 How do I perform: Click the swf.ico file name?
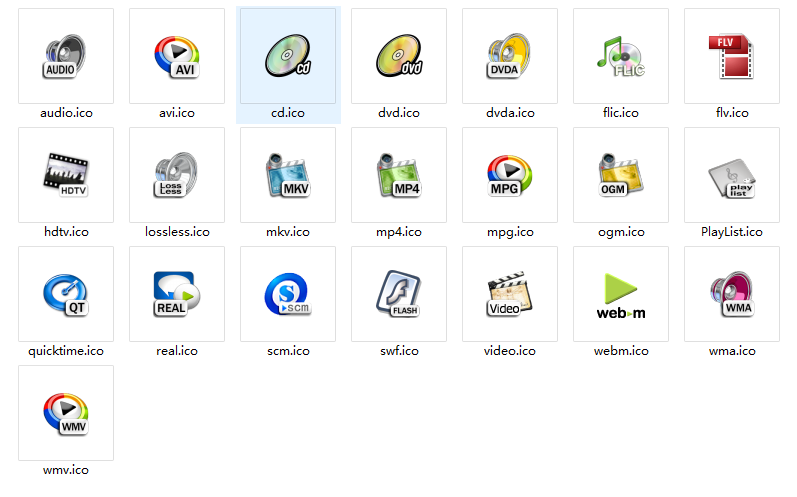pos(399,351)
